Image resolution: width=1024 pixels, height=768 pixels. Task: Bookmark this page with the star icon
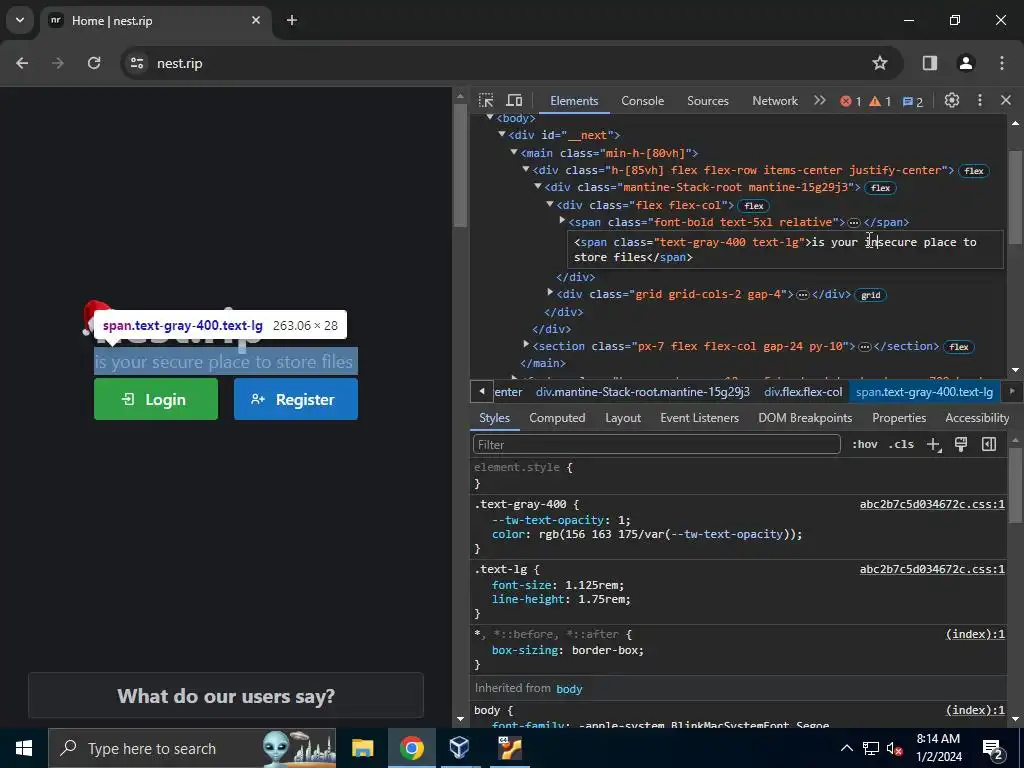click(x=880, y=63)
